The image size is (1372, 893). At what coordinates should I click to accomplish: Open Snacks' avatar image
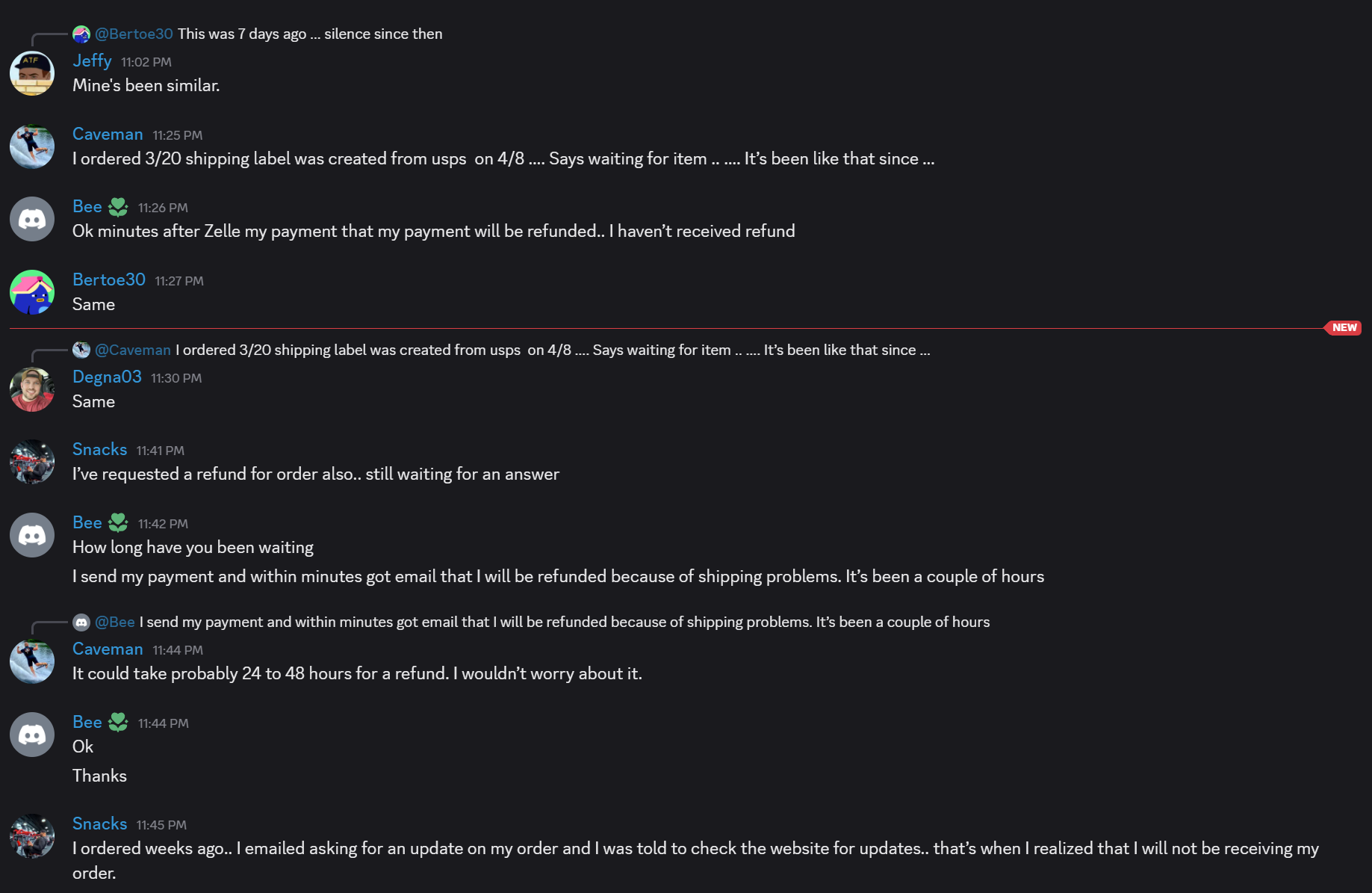(32, 462)
